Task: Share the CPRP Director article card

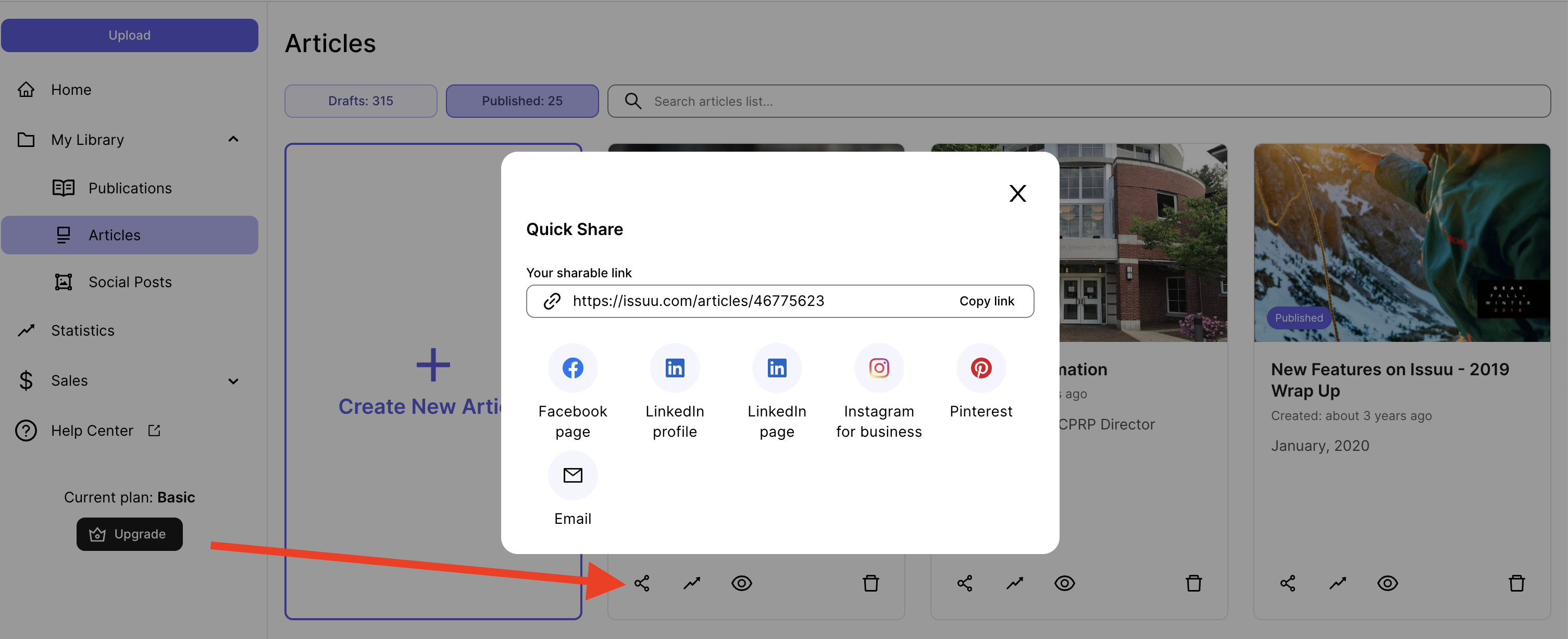Action: click(x=964, y=583)
